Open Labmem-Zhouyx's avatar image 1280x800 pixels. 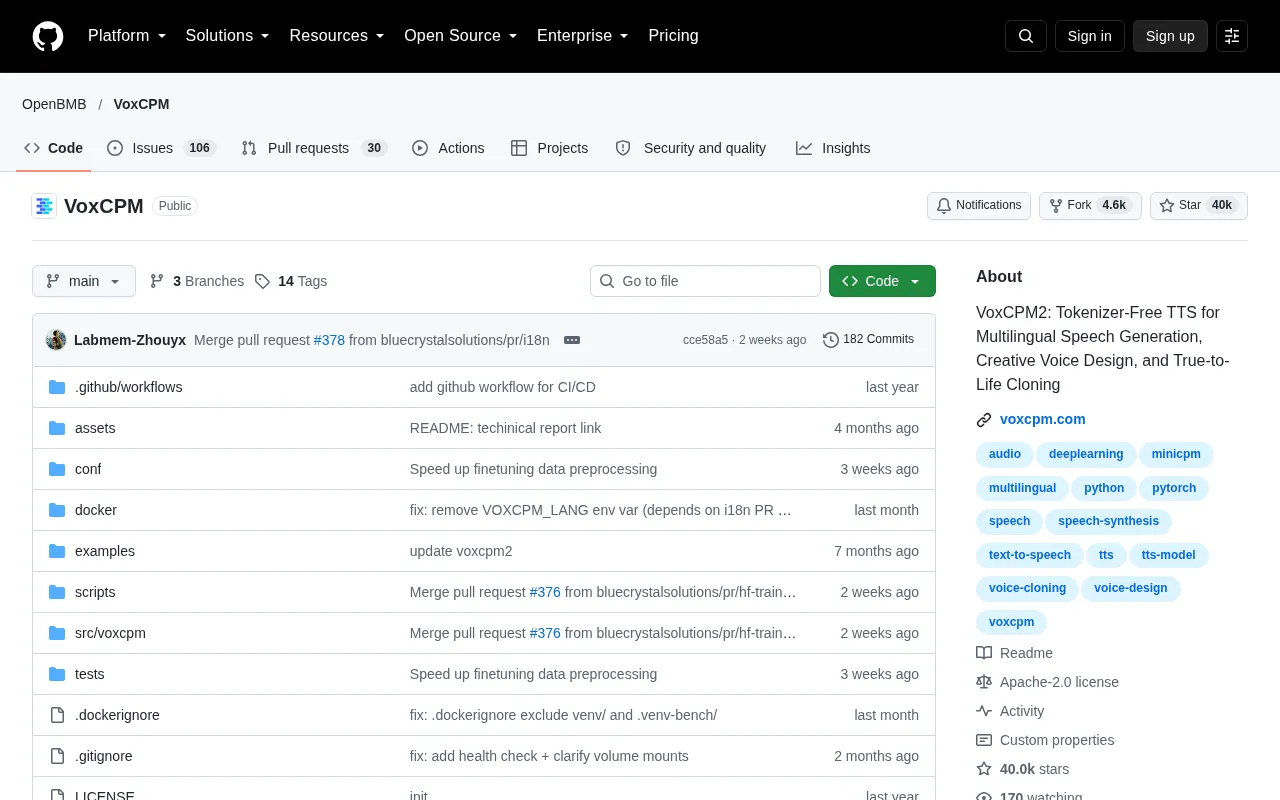(x=56, y=340)
